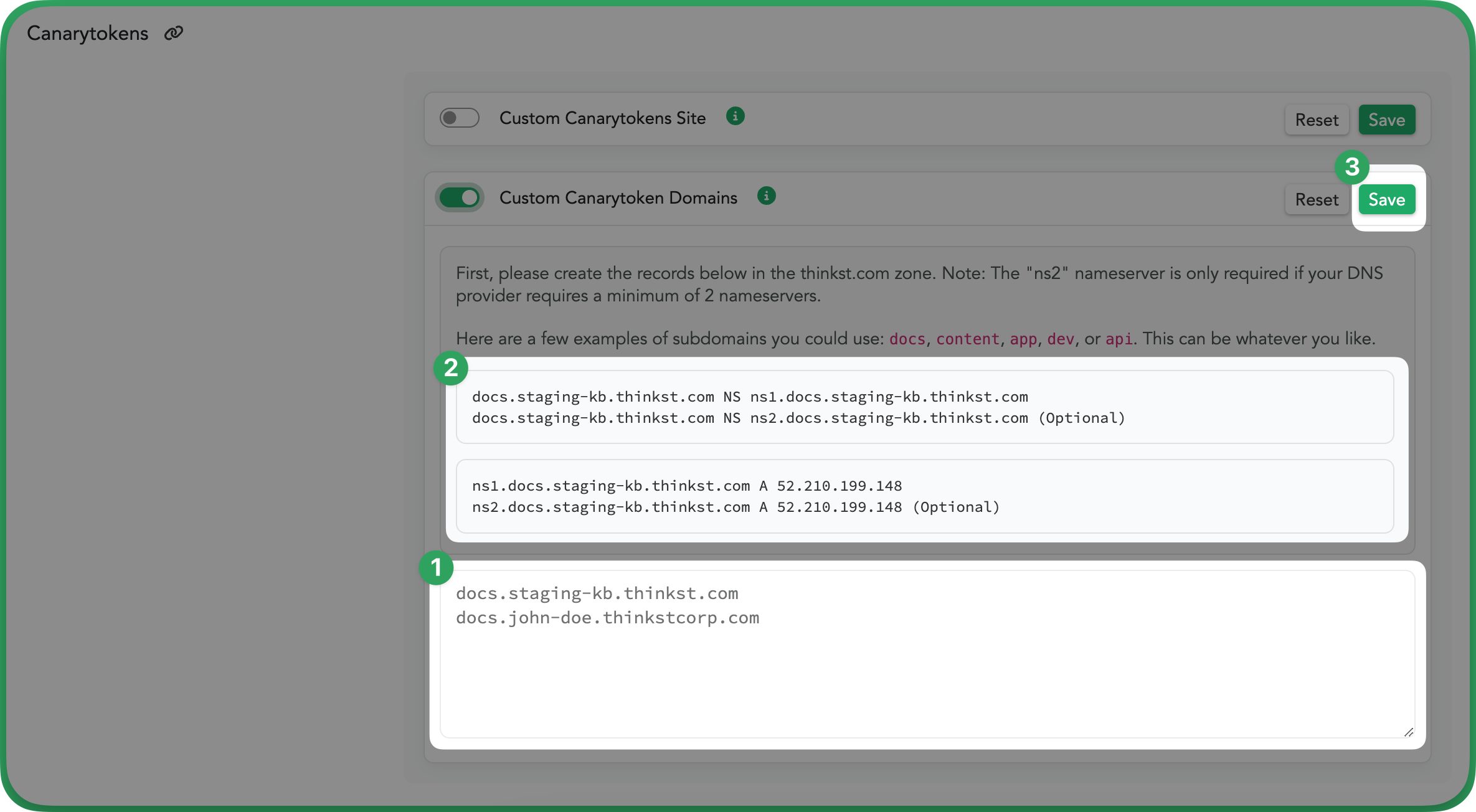The height and width of the screenshot is (812, 1476).
Task: Click Save for Custom Canarytoken Domains
Action: pyautogui.click(x=1387, y=199)
